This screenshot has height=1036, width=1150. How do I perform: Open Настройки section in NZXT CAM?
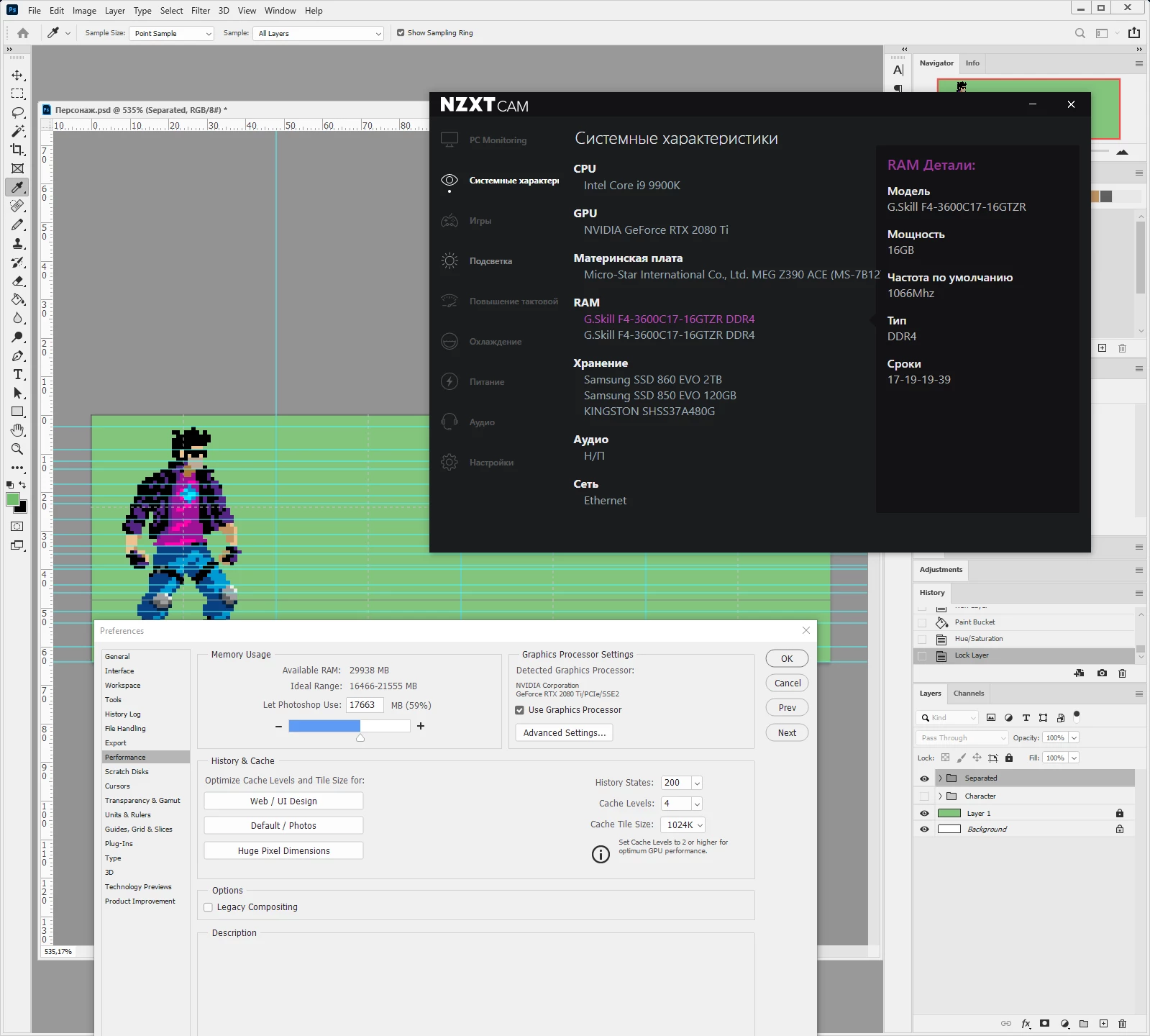[491, 463]
